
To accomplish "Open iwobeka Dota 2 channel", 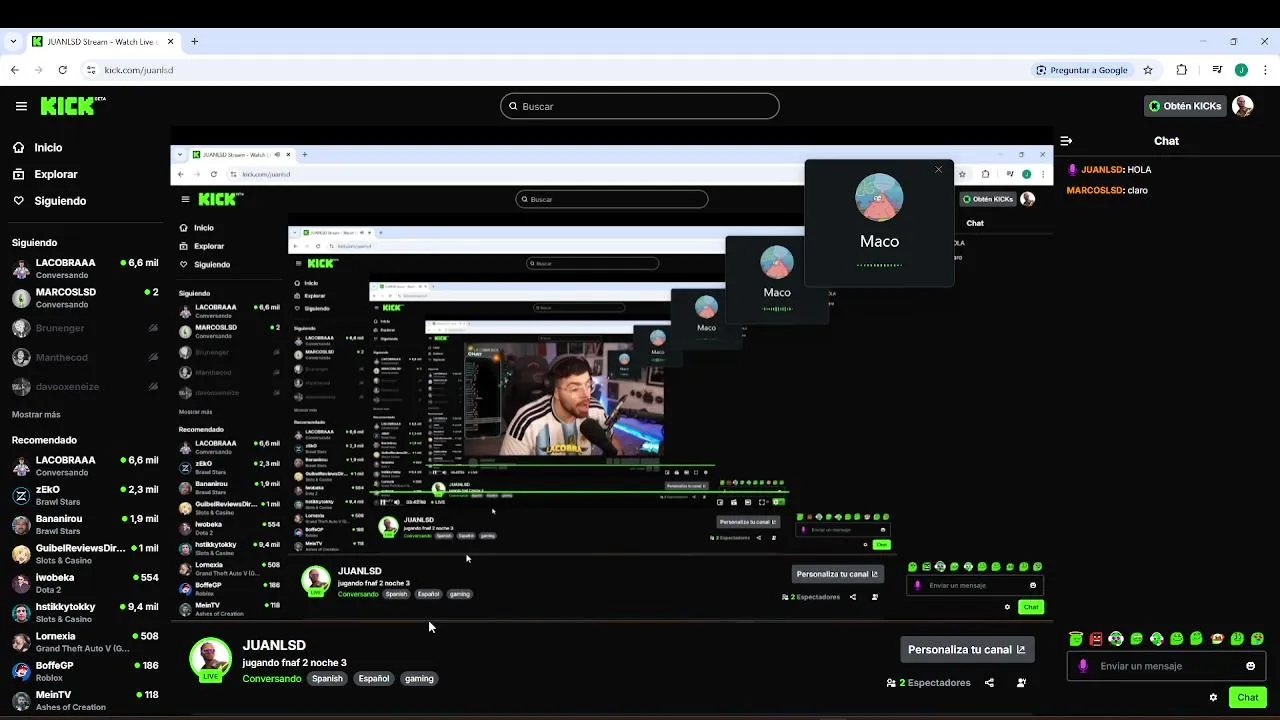I will [85, 583].
